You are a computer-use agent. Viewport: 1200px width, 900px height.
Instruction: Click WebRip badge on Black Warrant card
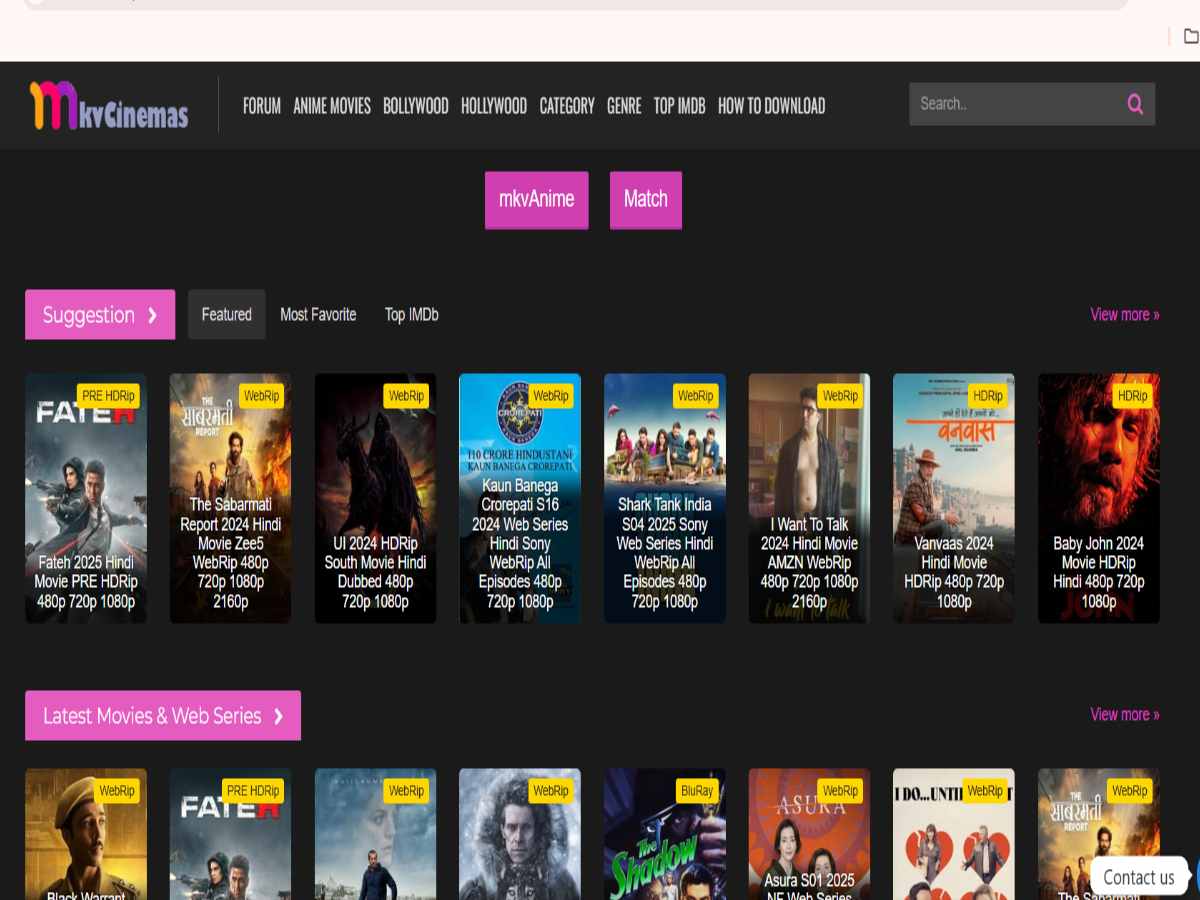117,791
